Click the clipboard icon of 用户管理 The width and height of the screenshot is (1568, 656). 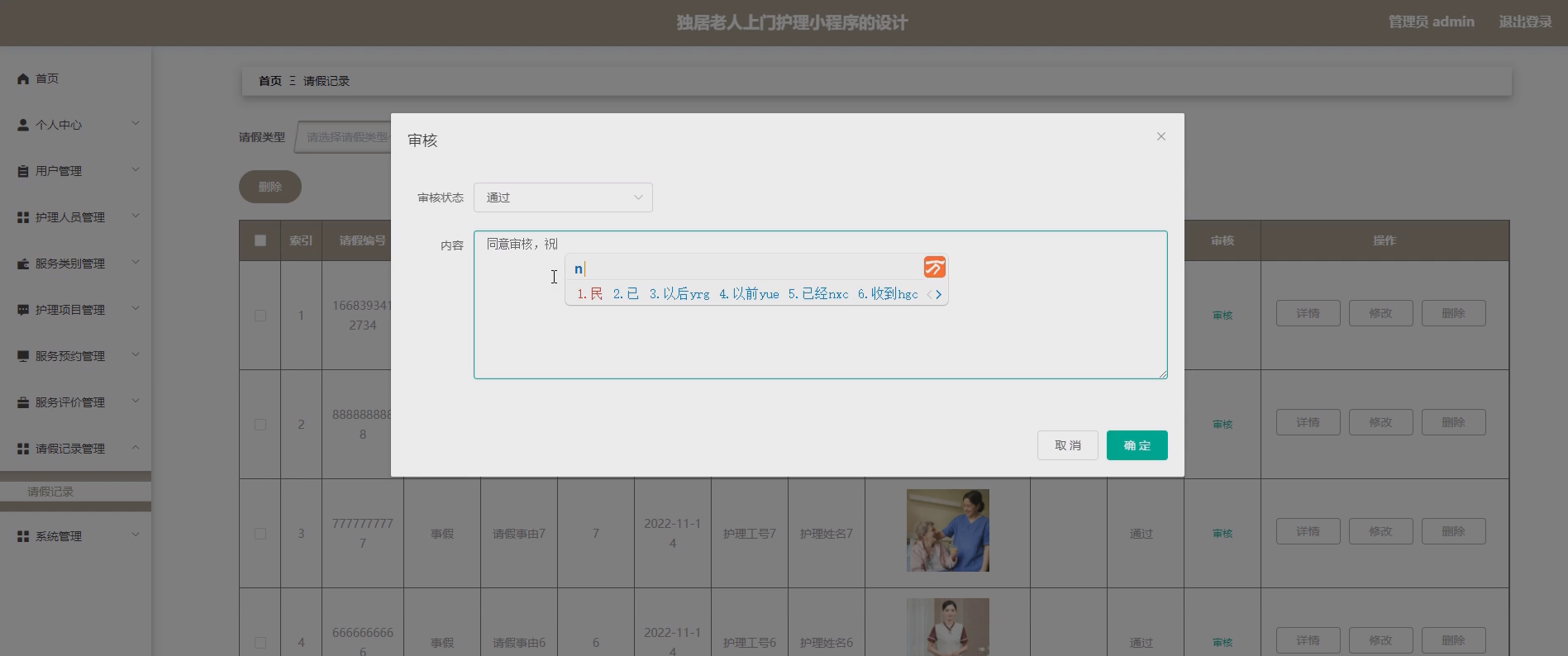pyautogui.click(x=23, y=171)
